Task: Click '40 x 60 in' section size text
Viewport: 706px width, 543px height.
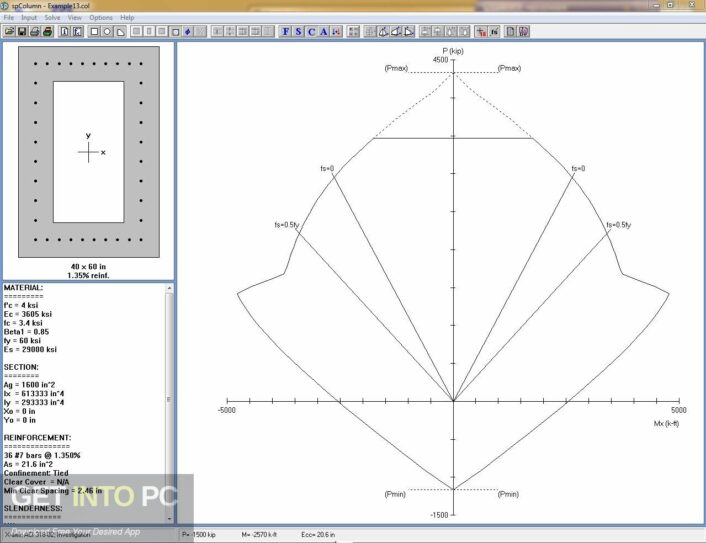Action: click(x=88, y=267)
